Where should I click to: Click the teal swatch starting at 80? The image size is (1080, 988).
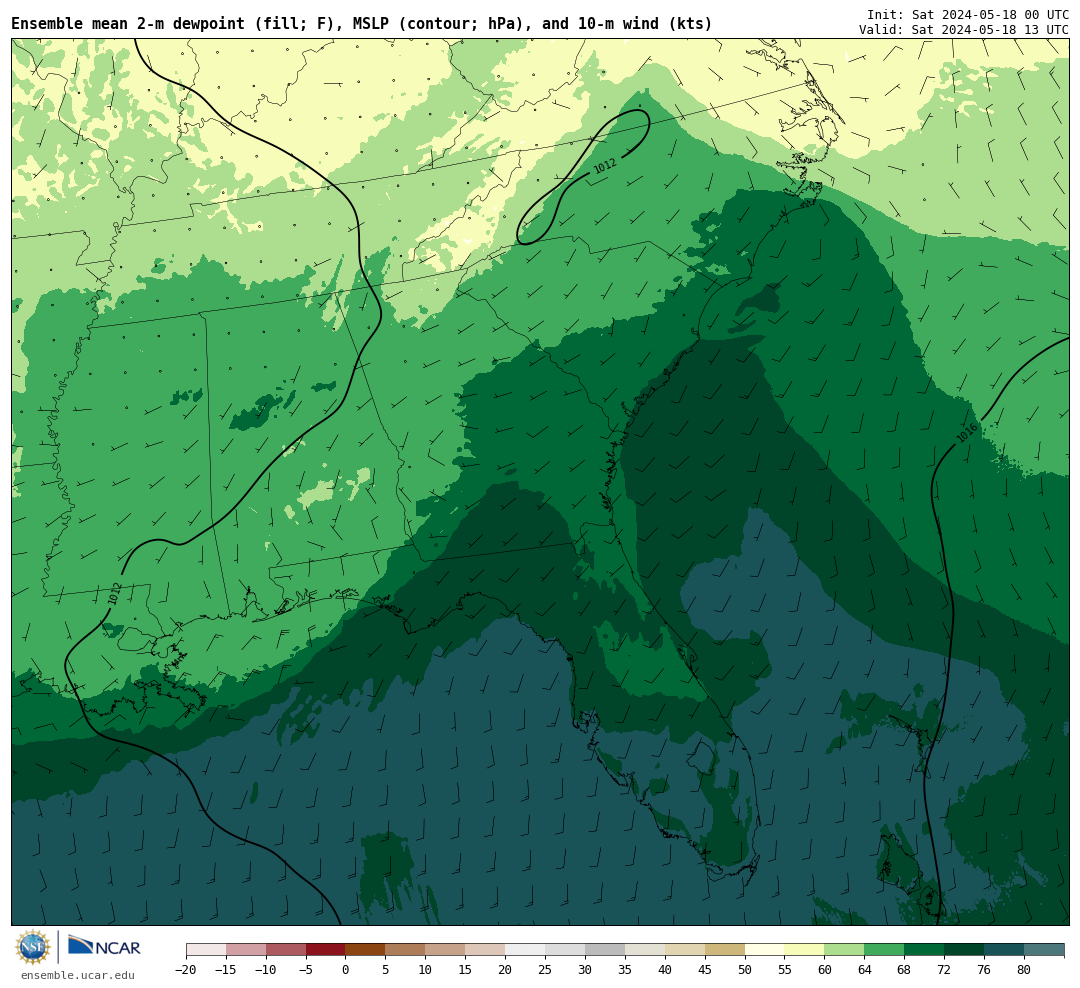point(1045,950)
